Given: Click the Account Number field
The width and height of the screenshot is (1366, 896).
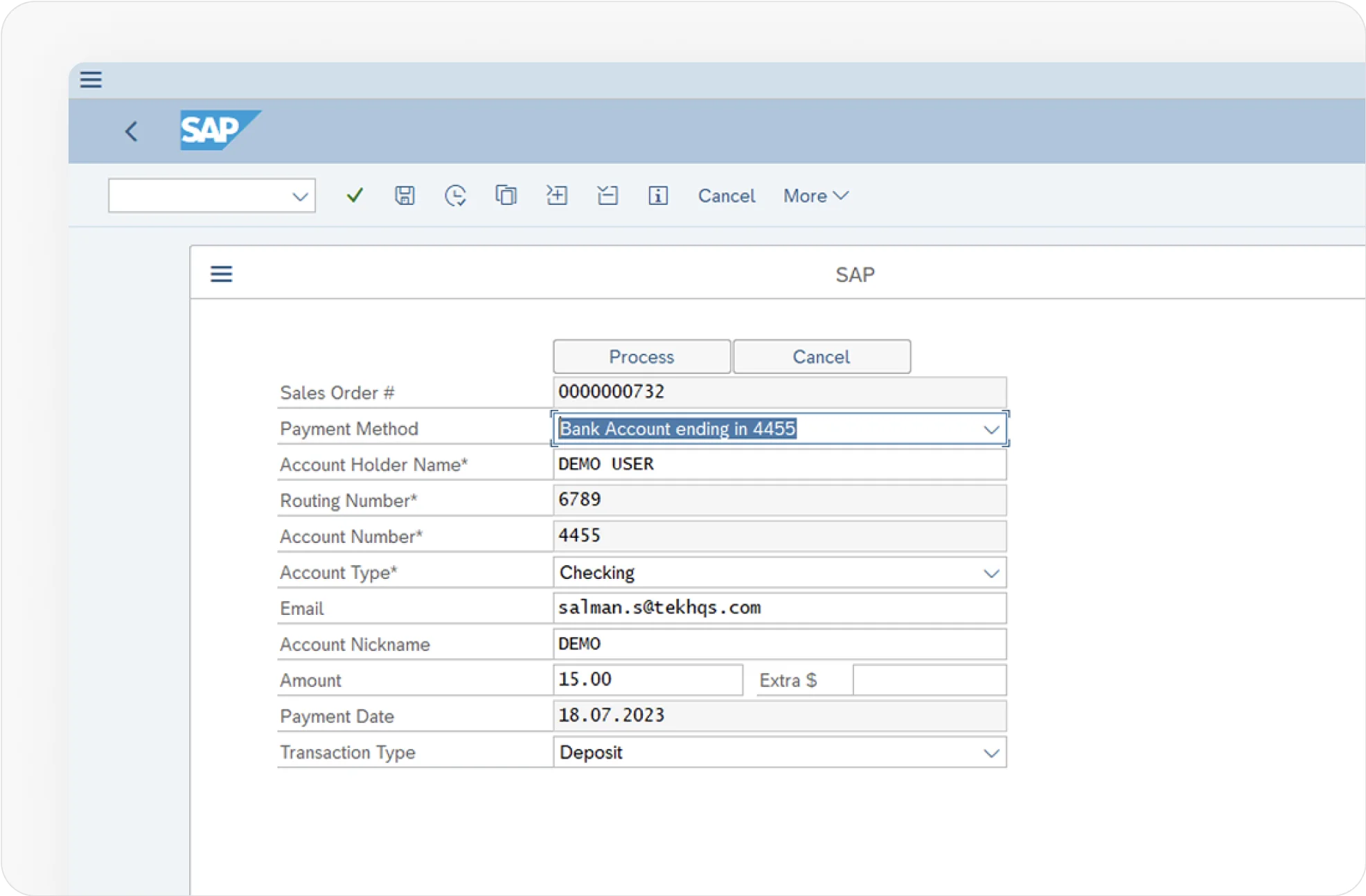Looking at the screenshot, I should pyautogui.click(x=780, y=536).
